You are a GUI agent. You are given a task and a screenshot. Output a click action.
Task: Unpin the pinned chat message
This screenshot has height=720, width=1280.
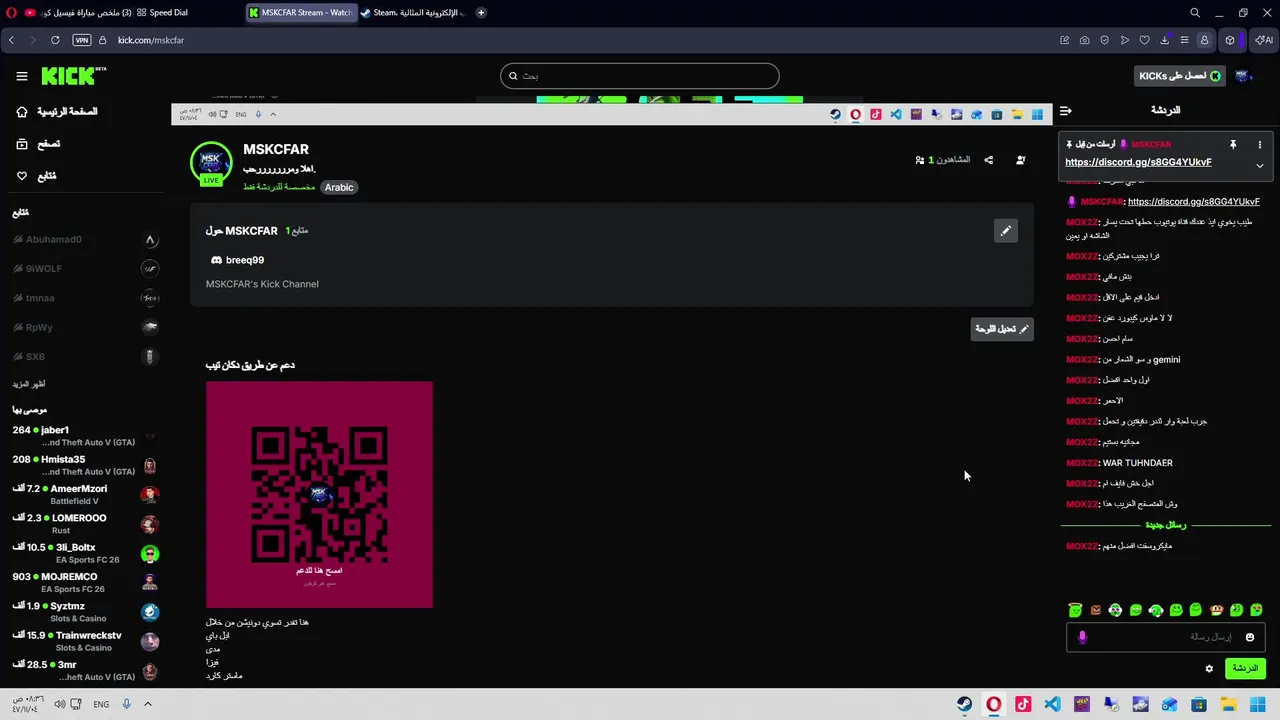(x=1233, y=145)
